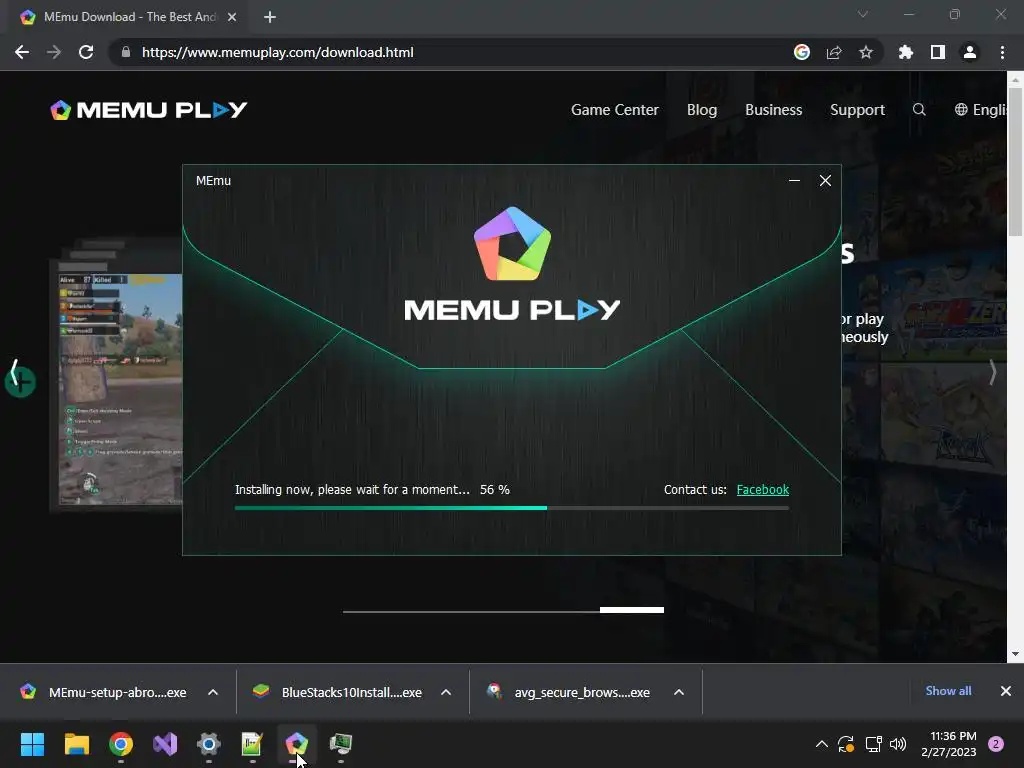Switch to Chrome in the taskbar
Screen dimensions: 1024x768
pyautogui.click(x=121, y=744)
